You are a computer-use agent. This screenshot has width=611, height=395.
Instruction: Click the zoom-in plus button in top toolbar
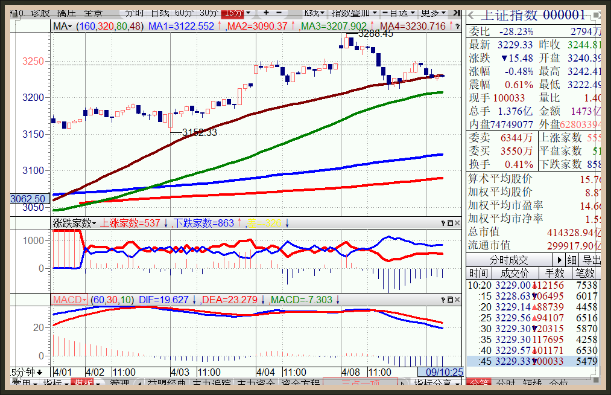click(266, 13)
